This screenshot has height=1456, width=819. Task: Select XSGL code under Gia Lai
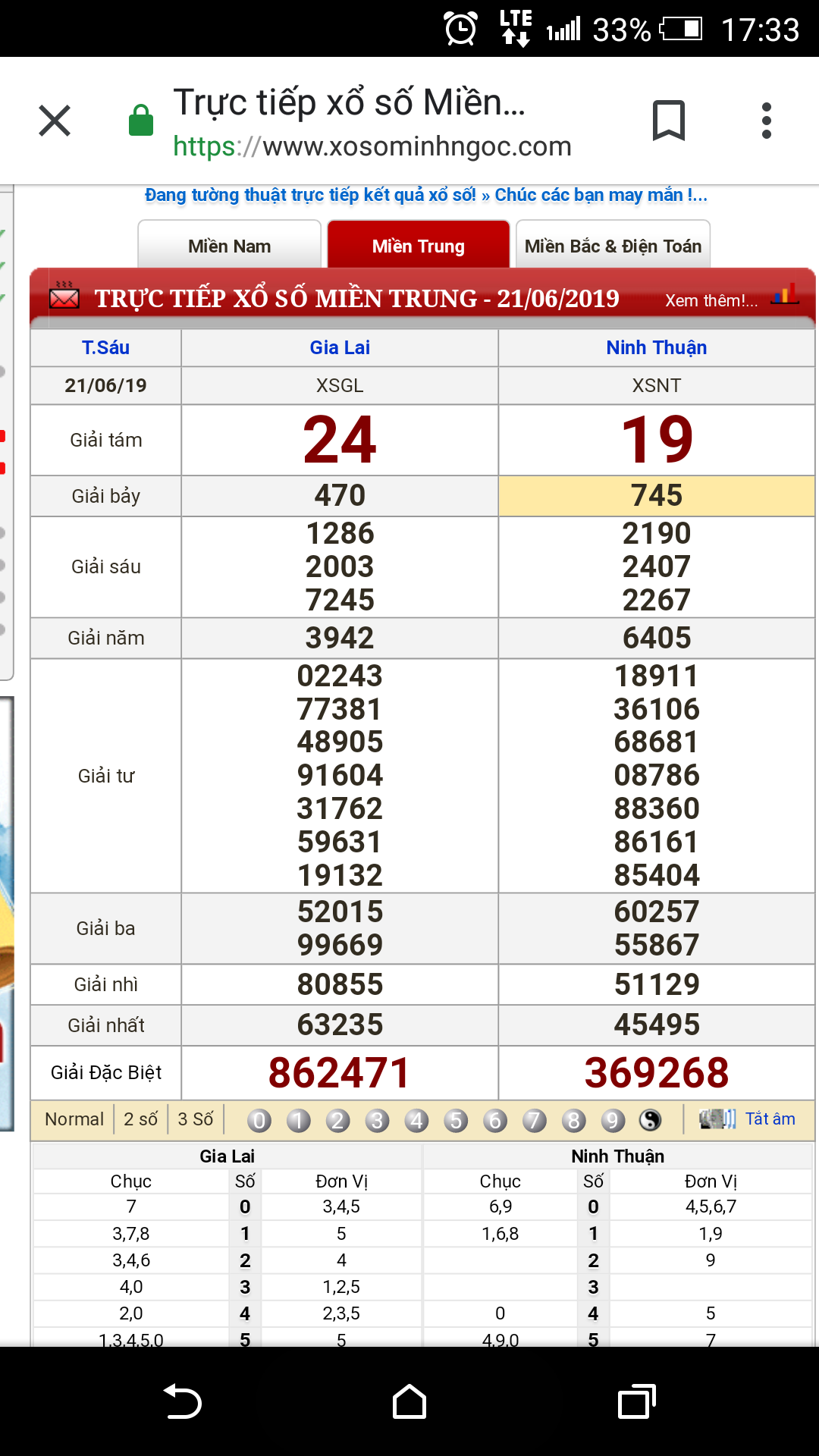point(340,385)
